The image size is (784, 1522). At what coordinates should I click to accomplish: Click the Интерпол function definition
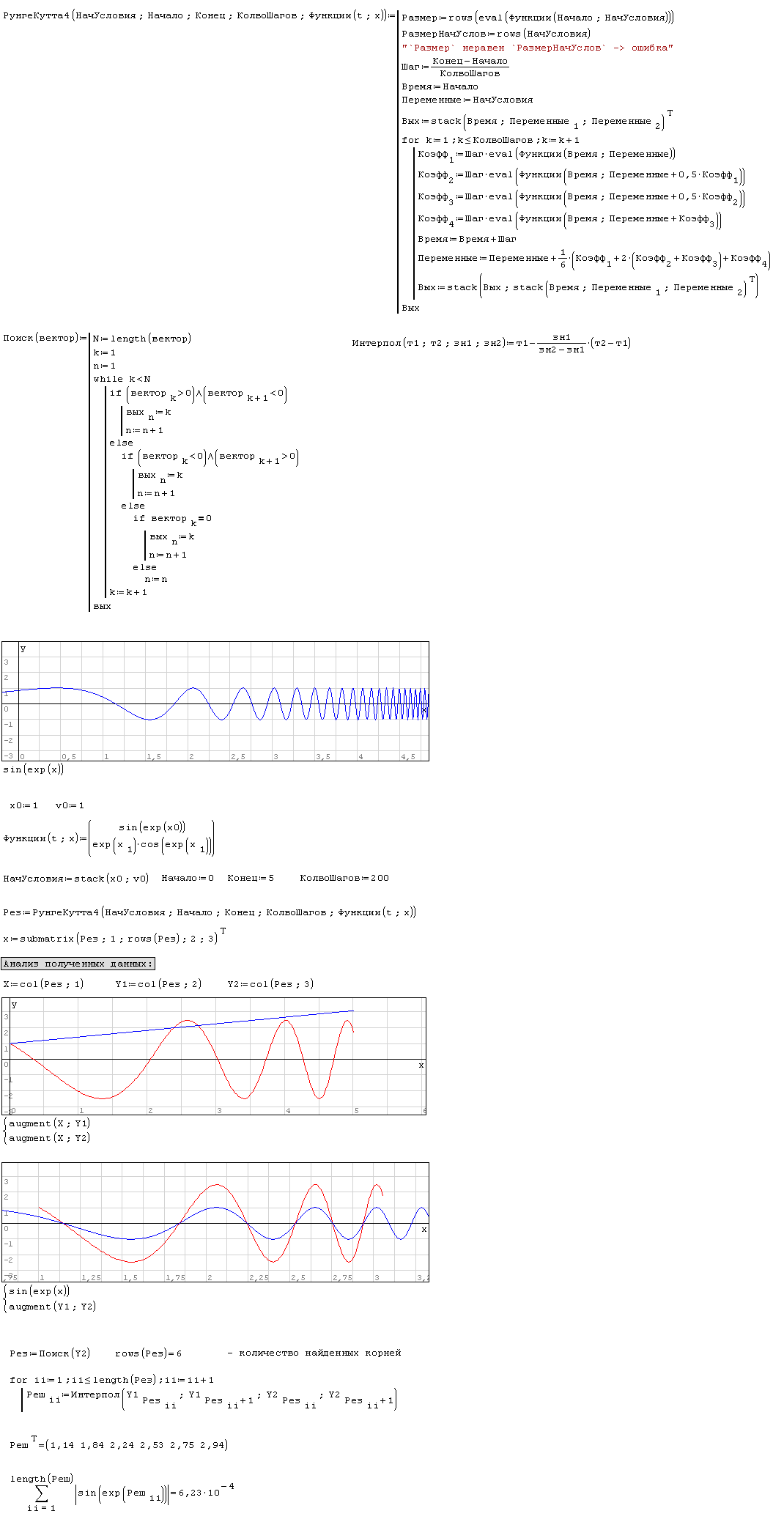[x=491, y=343]
